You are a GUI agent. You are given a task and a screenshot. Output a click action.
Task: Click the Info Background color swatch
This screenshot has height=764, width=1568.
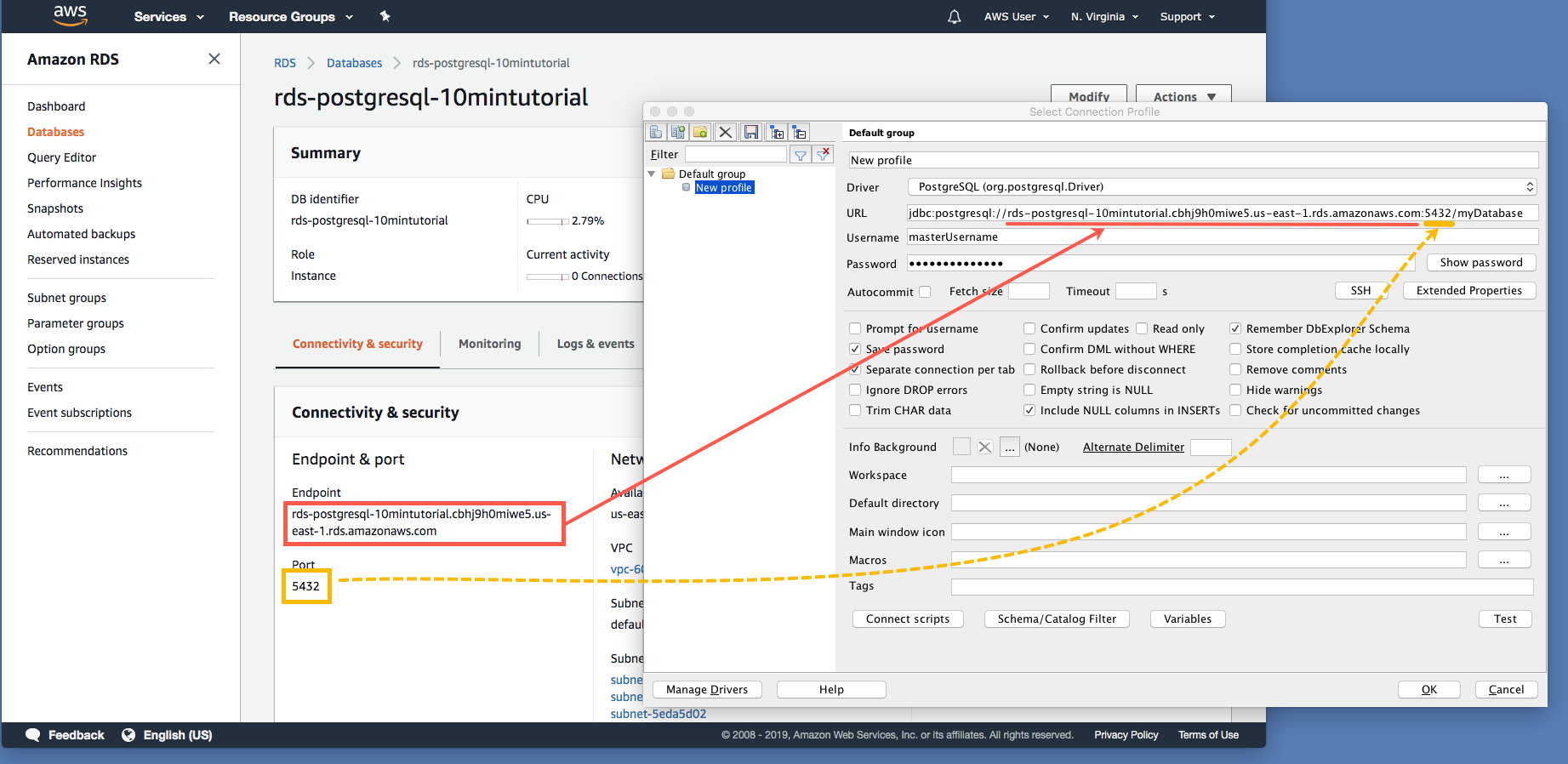(x=961, y=447)
